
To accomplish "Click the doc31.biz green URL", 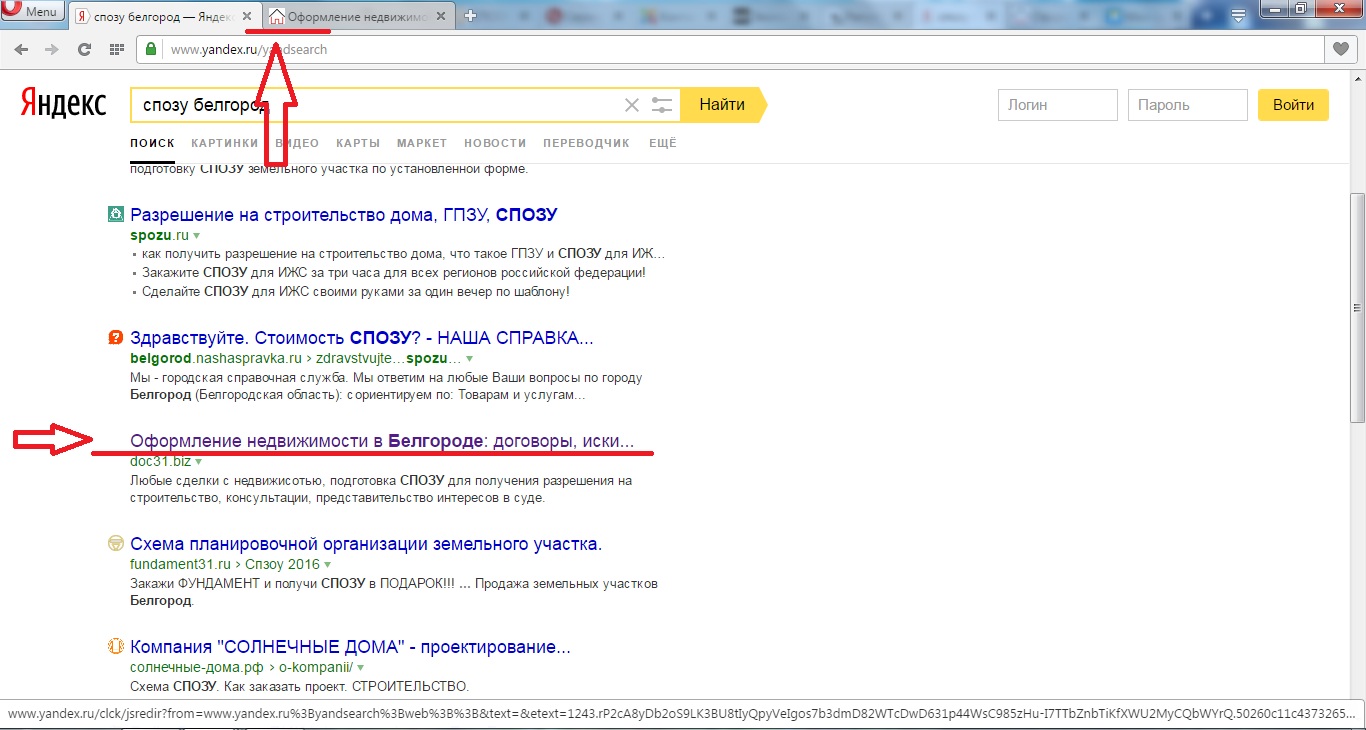I will [x=160, y=461].
